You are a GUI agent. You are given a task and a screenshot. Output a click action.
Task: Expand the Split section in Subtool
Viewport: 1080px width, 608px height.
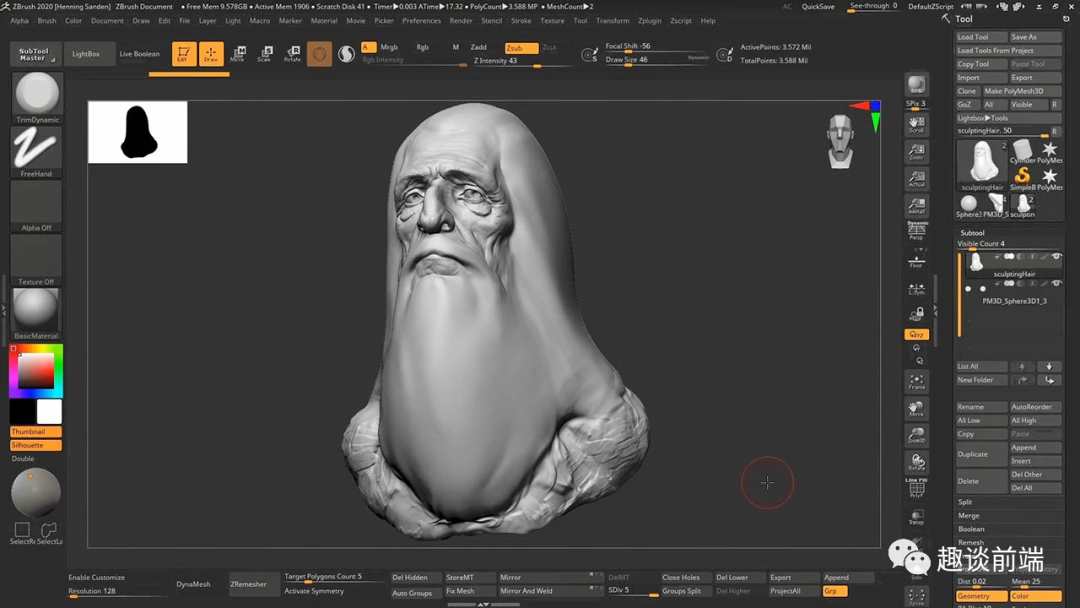[965, 502]
